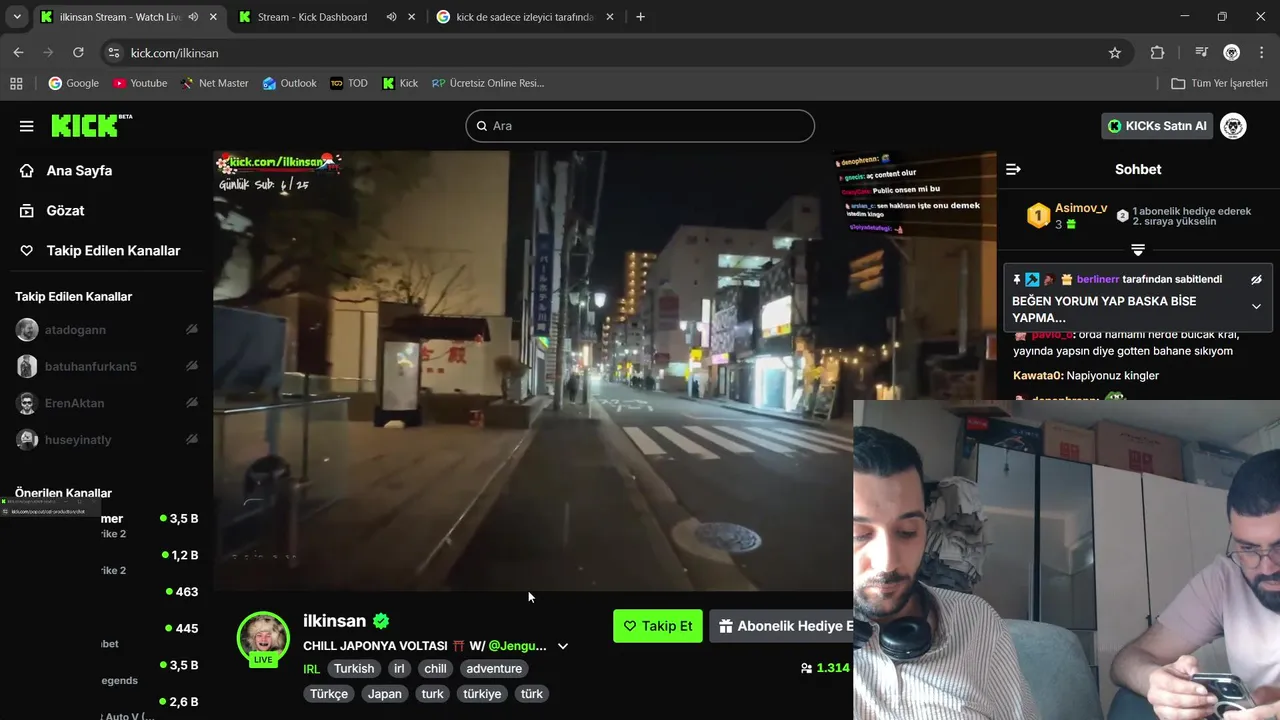Click the verified badge next to ilkinsan
Viewport: 1280px width, 720px height.
click(x=381, y=621)
